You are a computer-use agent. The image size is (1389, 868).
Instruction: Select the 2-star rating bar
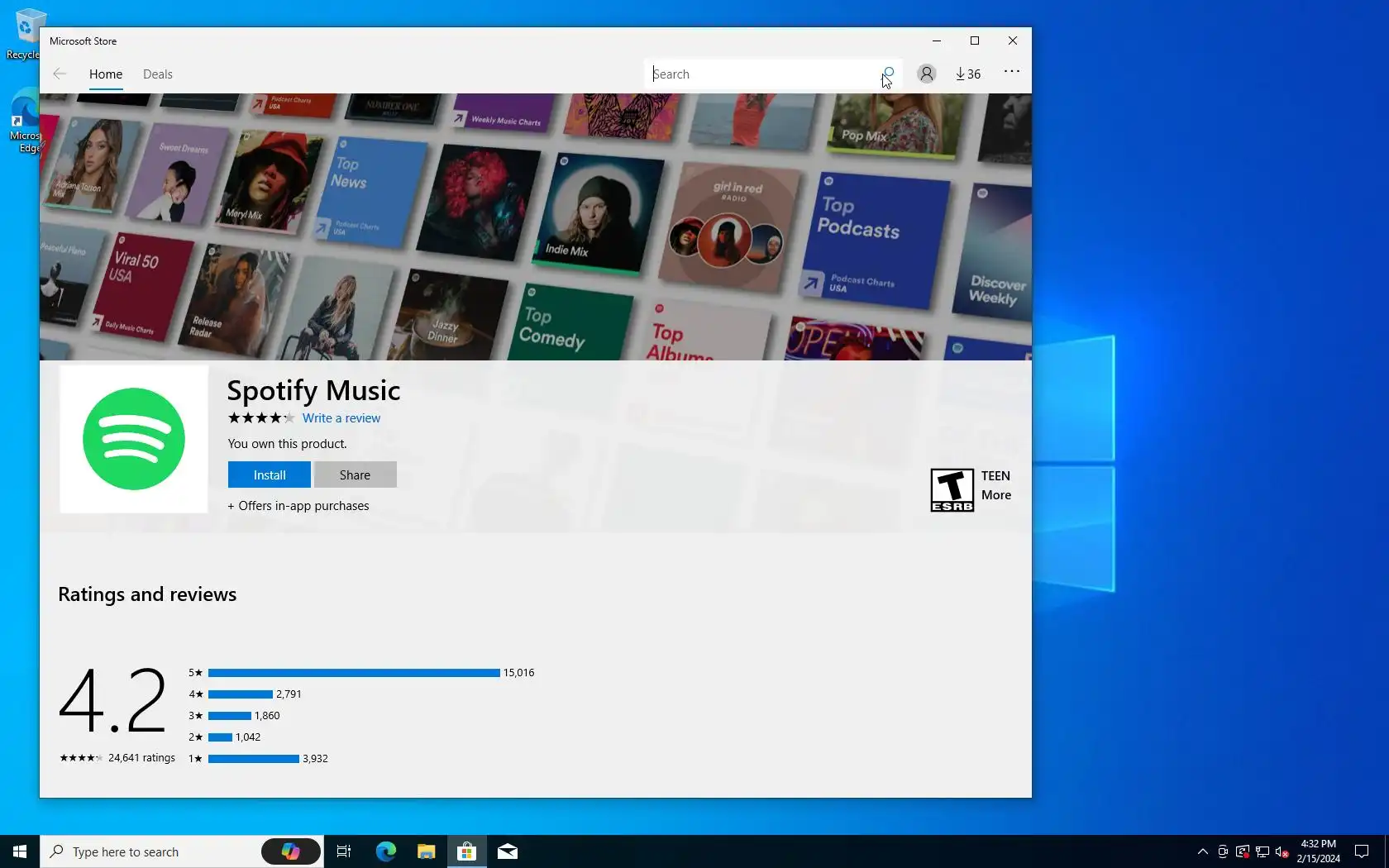(220, 737)
